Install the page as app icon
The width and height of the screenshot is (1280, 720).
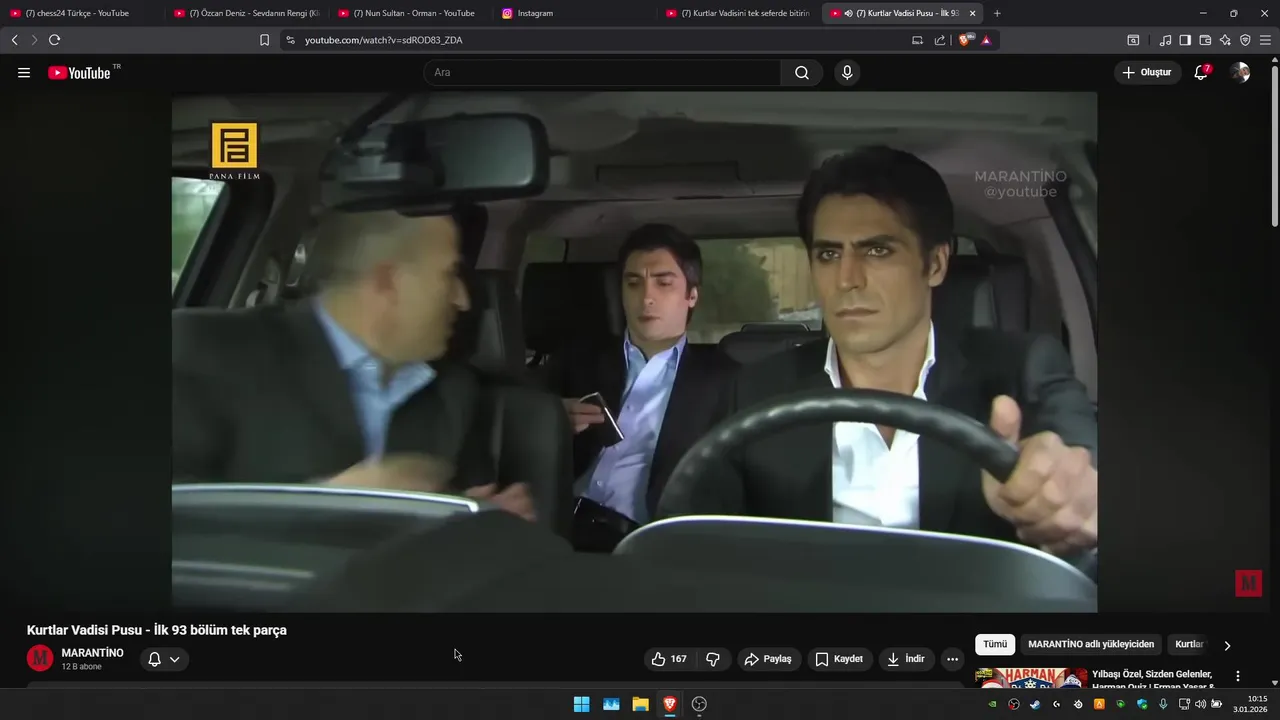coord(917,40)
